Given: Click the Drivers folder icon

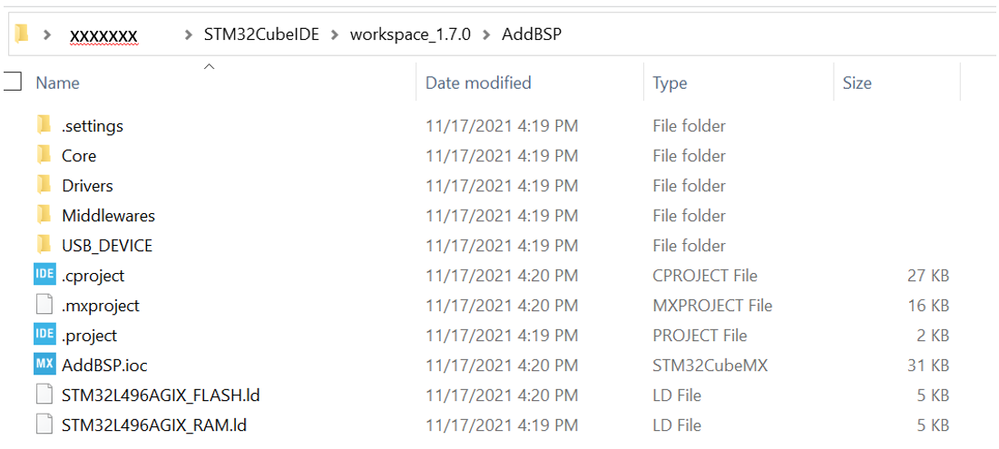Looking at the screenshot, I should tap(44, 185).
